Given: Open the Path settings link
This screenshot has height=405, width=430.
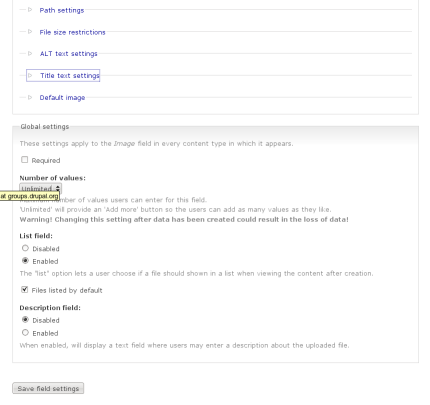Looking at the screenshot, I should point(62,10).
